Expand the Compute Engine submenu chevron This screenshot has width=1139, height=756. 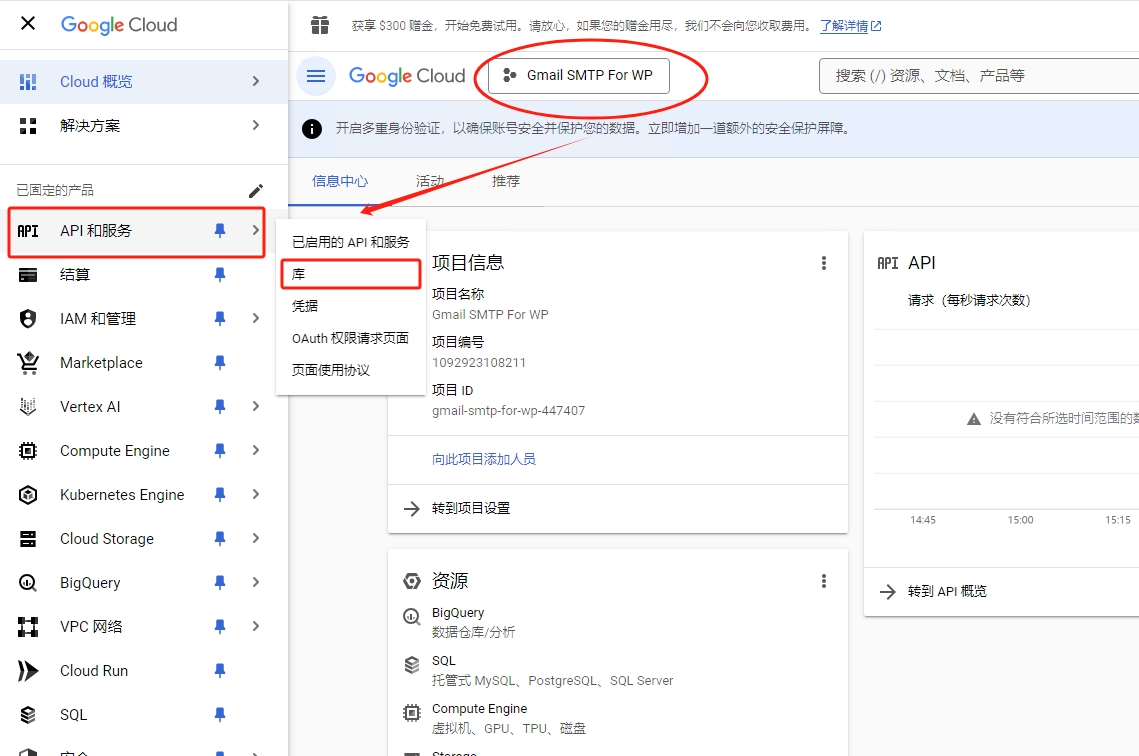pos(256,450)
